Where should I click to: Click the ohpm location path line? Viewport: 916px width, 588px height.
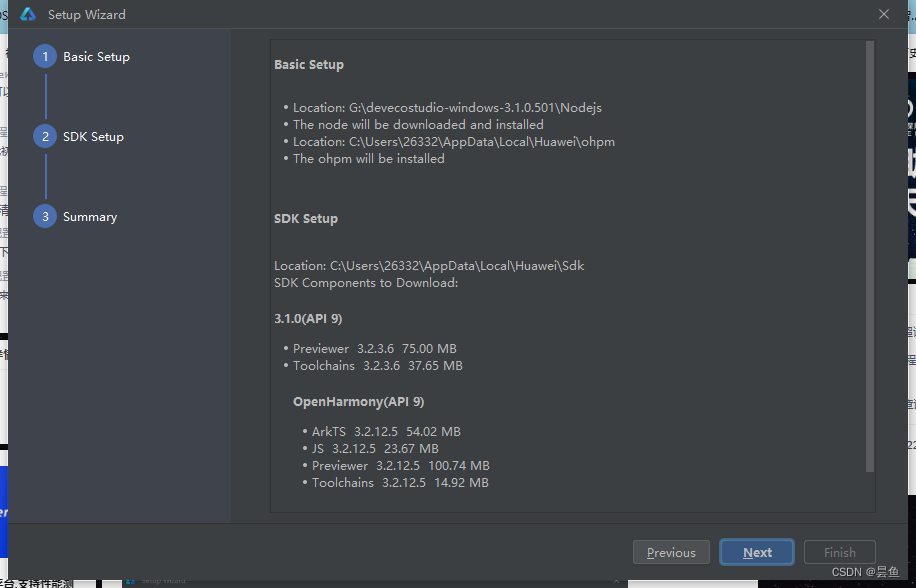(x=454, y=141)
